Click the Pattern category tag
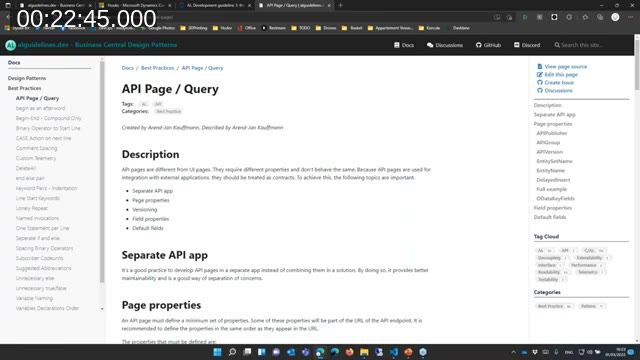This screenshot has width=640, height=360. pyautogui.click(x=591, y=306)
